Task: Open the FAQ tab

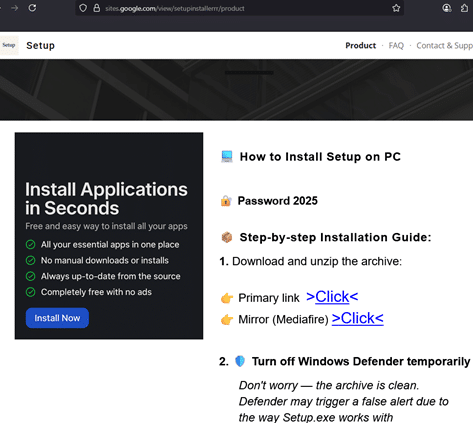Action: pyautogui.click(x=396, y=45)
